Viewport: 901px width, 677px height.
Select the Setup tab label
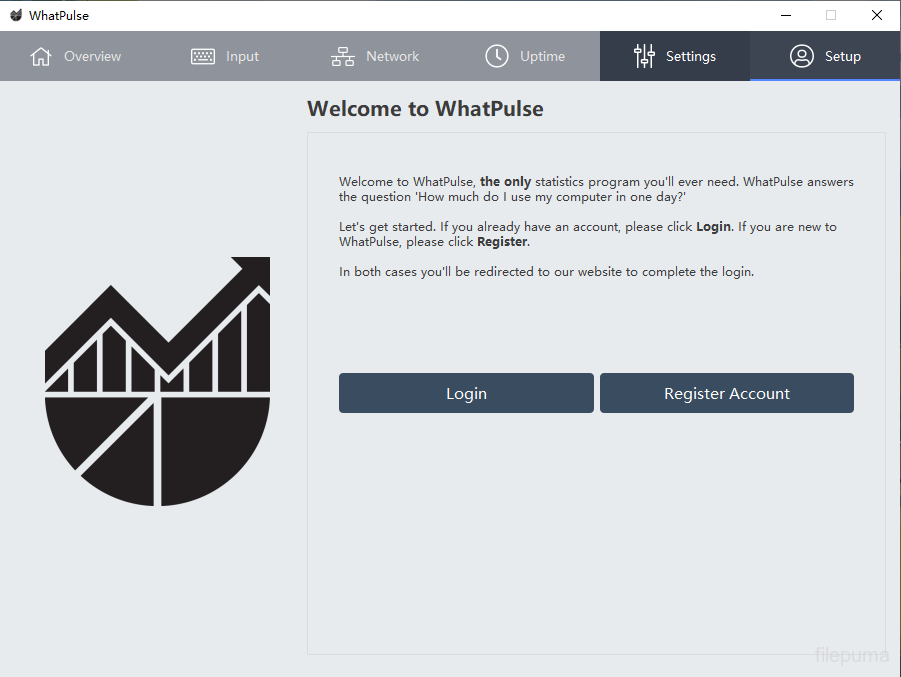842,57
